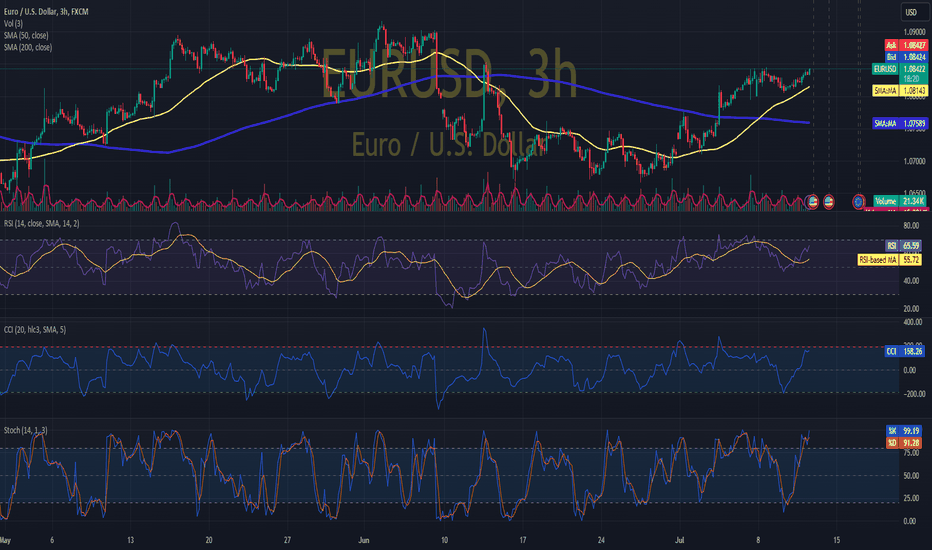Select the SMA (200, close) indicator legend
932x550 pixels.
28,47
